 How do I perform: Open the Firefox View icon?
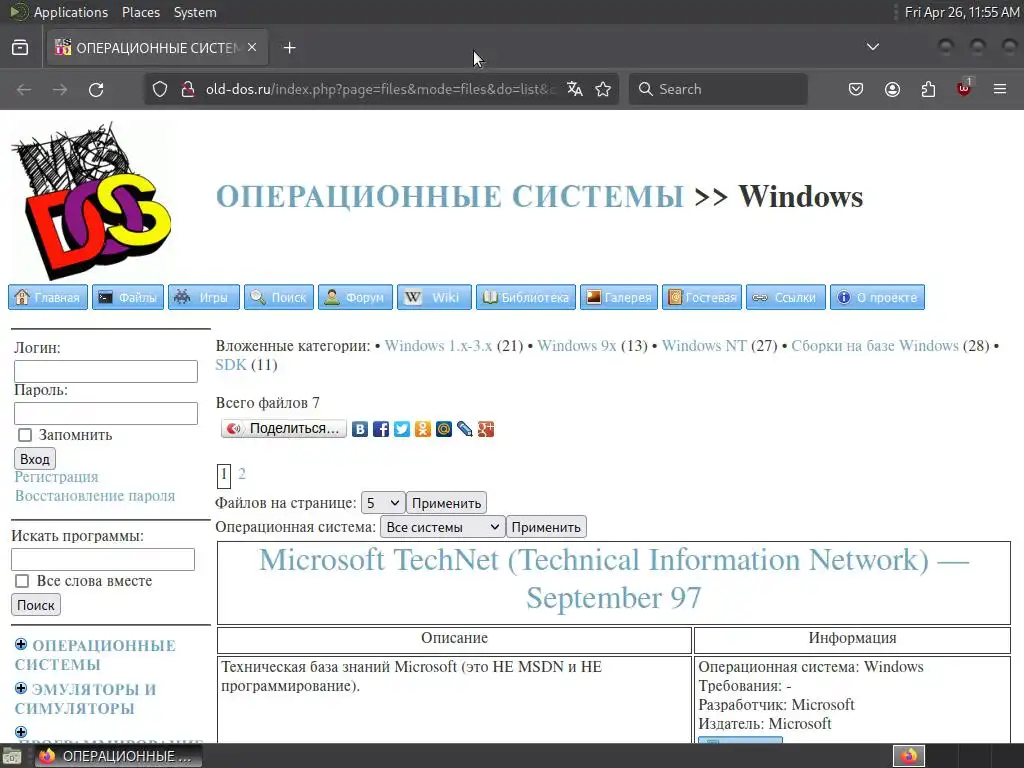tap(20, 48)
